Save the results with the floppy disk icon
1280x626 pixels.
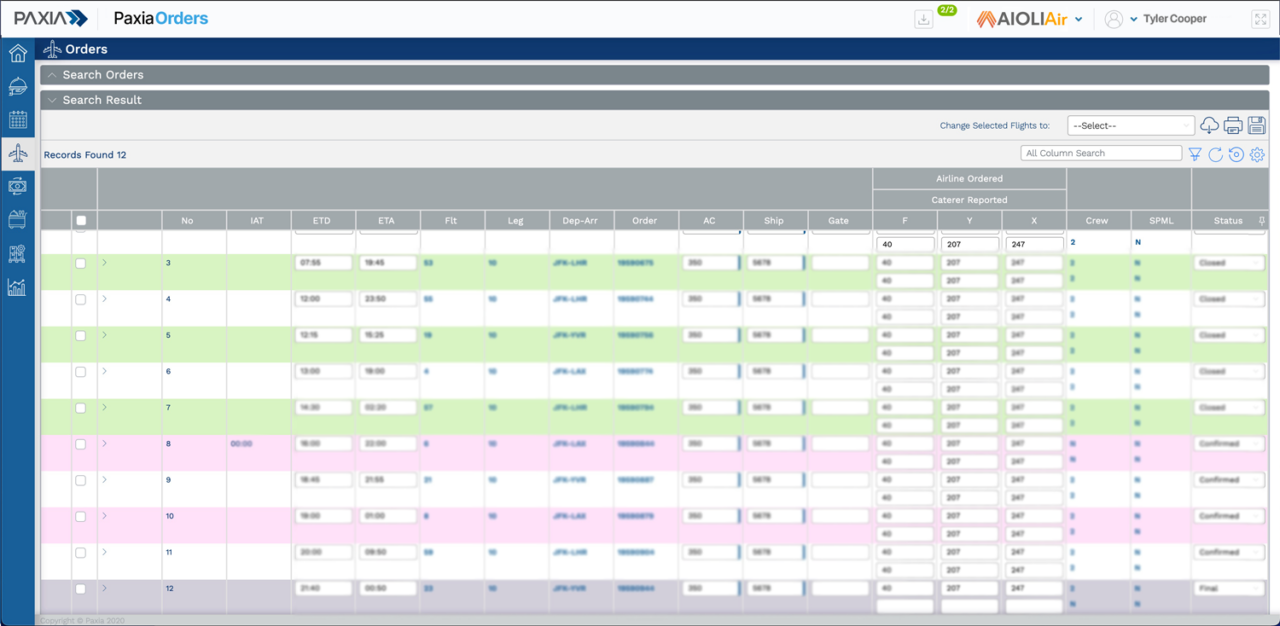click(x=1257, y=125)
